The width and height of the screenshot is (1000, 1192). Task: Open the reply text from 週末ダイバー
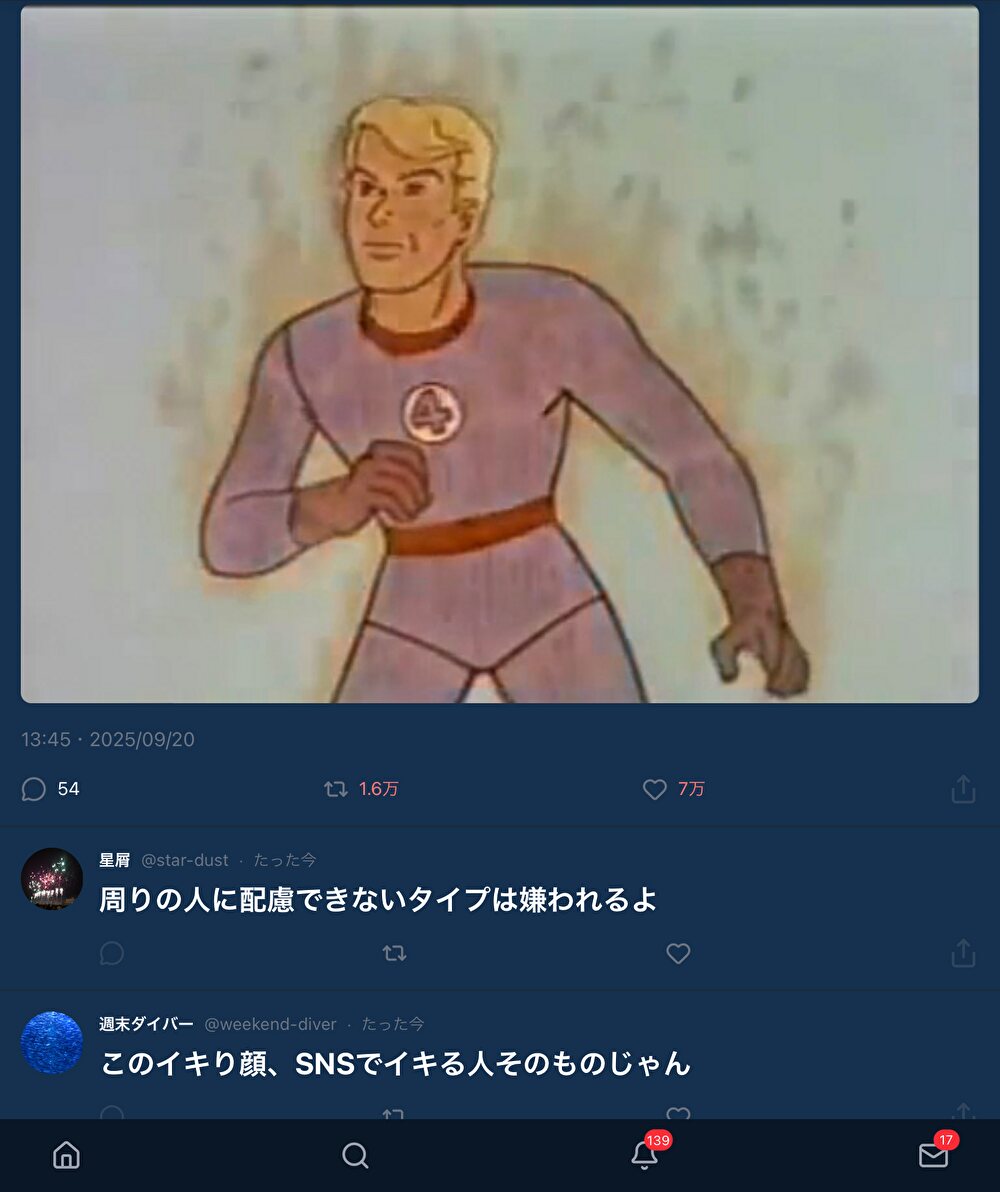pos(395,1064)
